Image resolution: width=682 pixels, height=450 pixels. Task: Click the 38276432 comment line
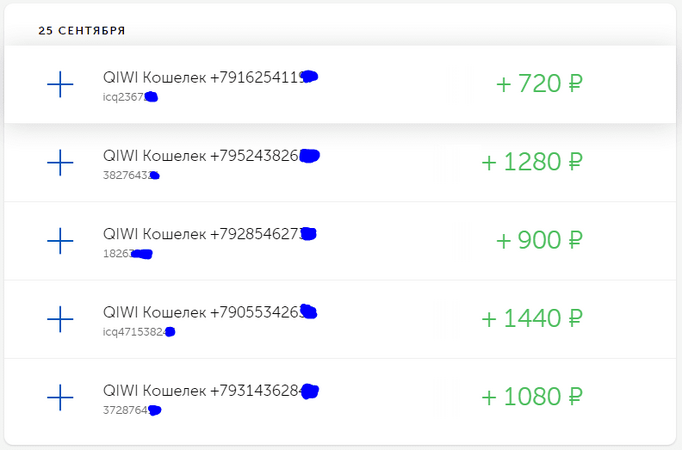131,175
